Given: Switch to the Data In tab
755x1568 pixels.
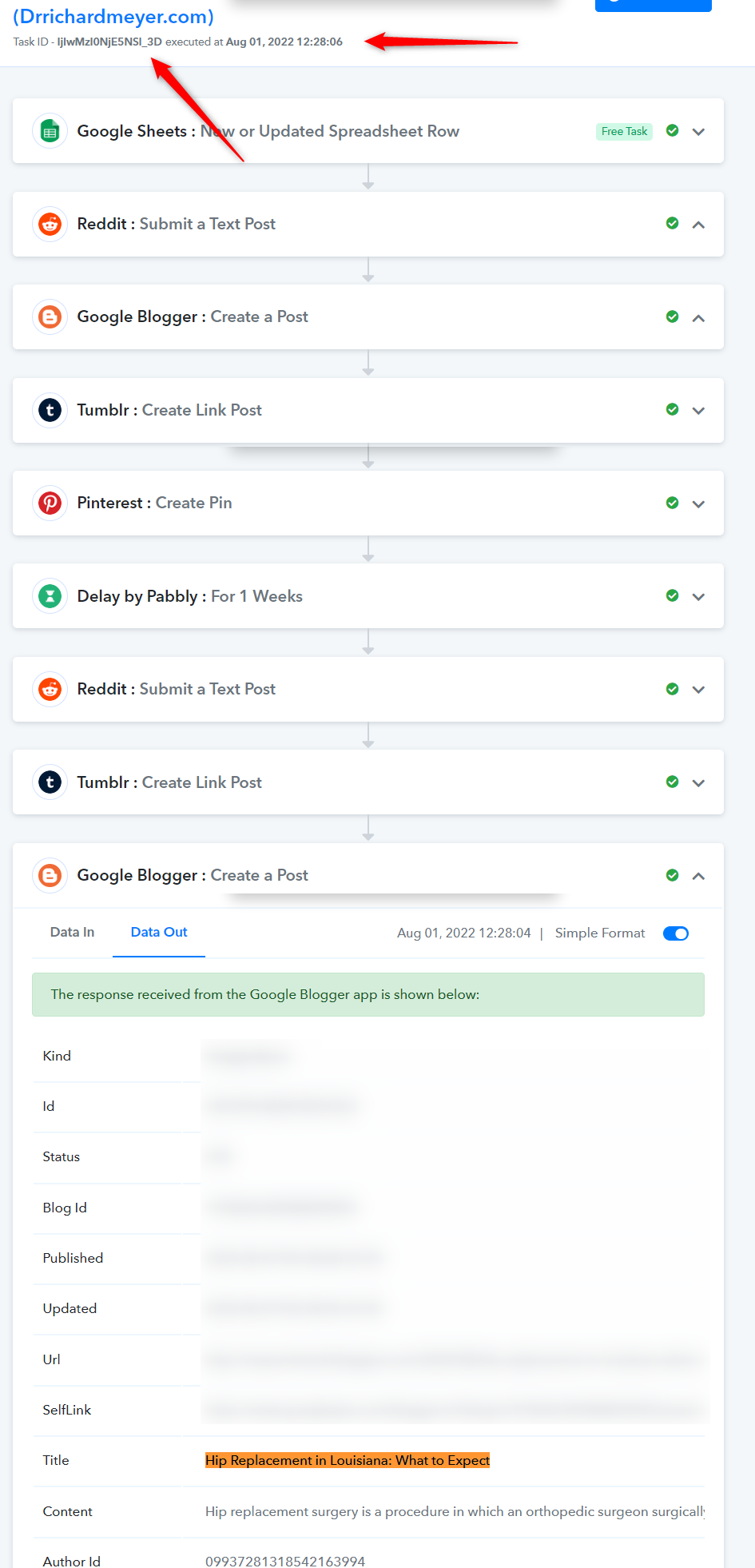Looking at the screenshot, I should tap(72, 932).
